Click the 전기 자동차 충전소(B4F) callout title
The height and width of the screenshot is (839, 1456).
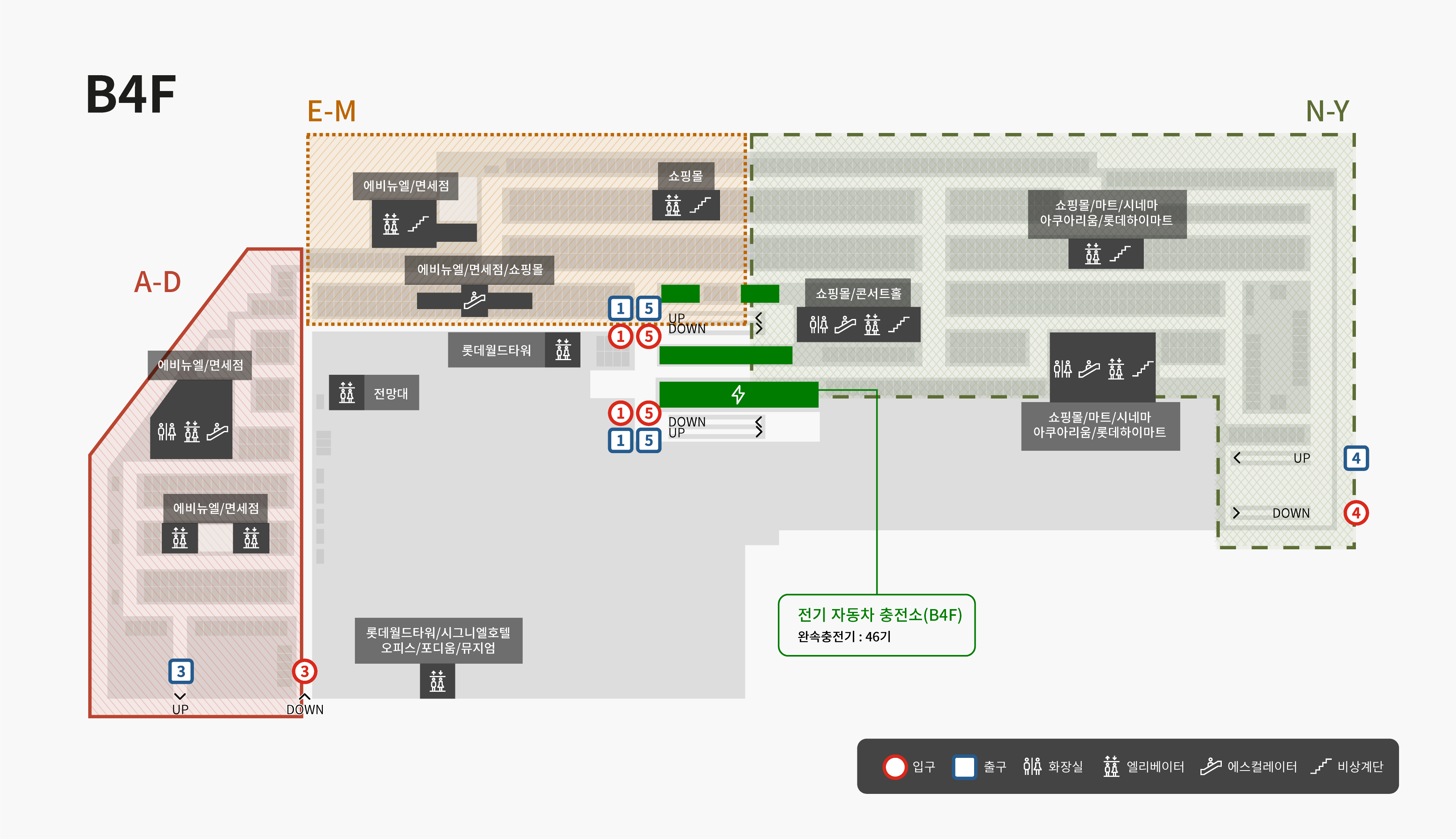pos(880,615)
